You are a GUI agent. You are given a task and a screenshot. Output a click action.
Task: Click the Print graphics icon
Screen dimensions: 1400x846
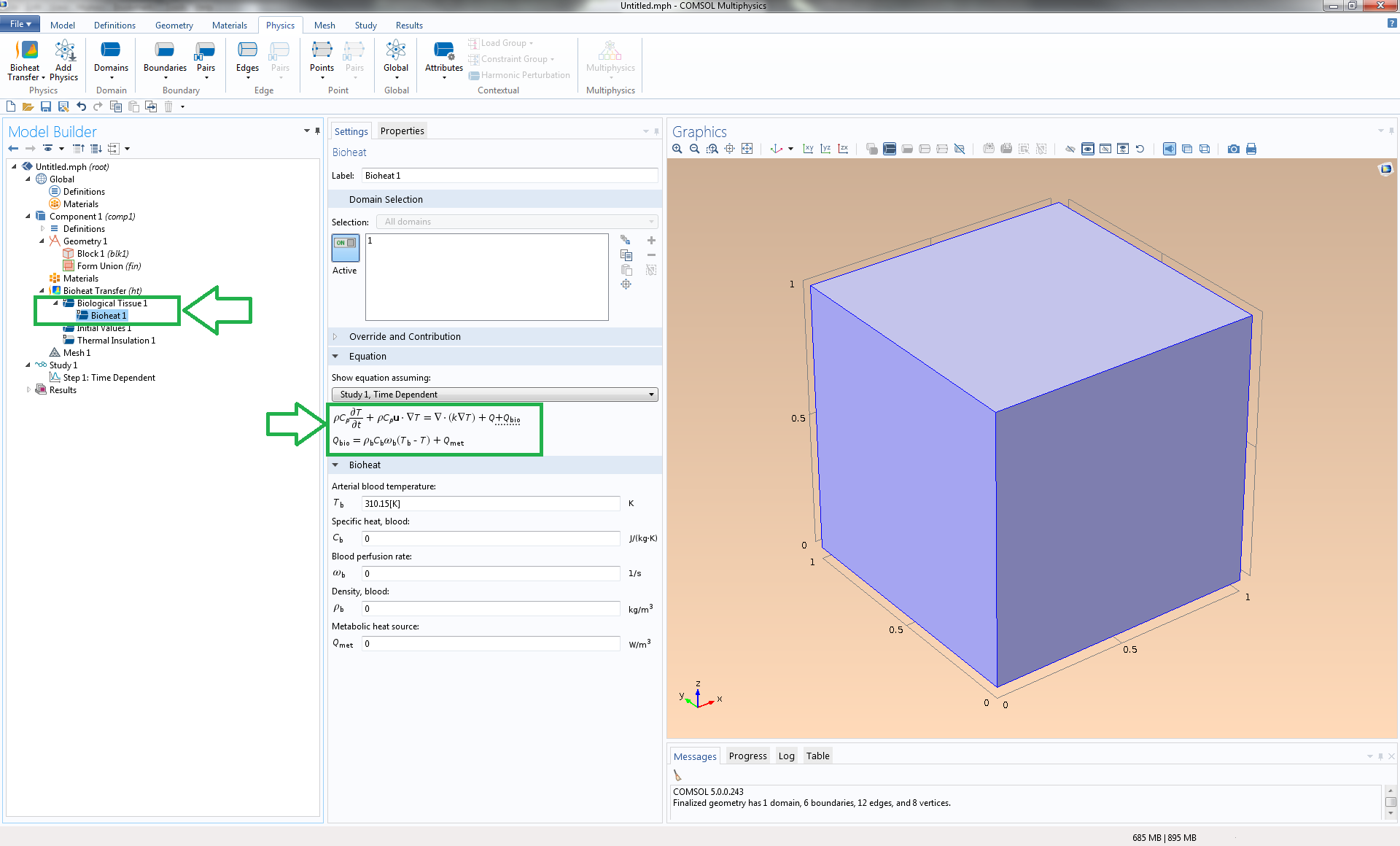point(1251,149)
